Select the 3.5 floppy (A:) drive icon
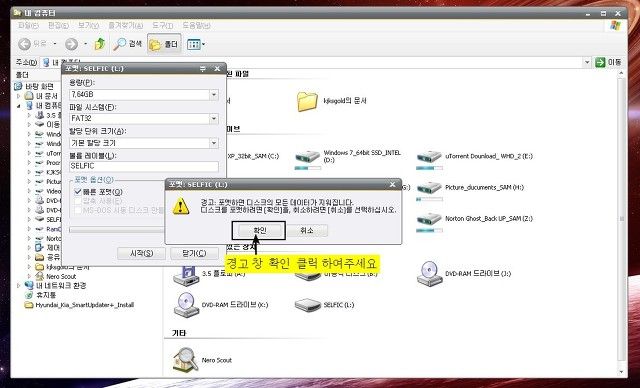 (x=186, y=276)
